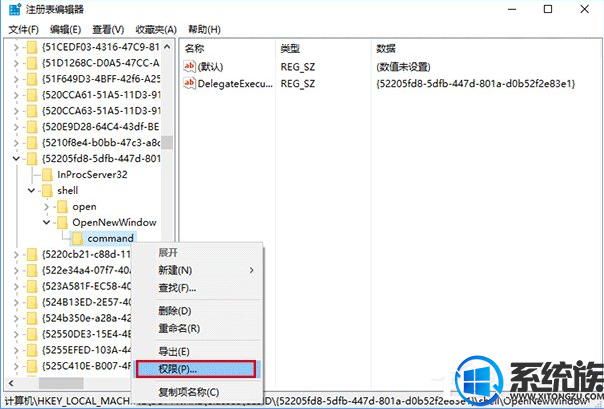
Task: Open the 文件(F) menu
Action: (x=24, y=30)
